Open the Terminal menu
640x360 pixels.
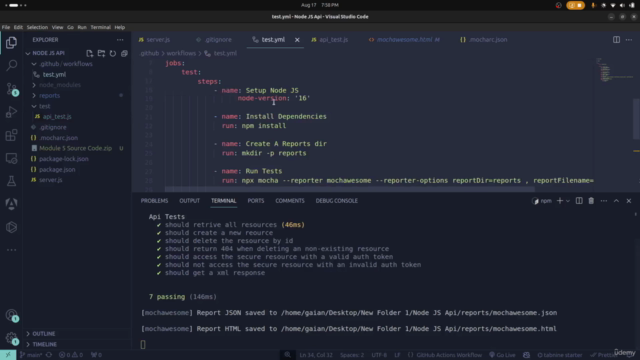pos(100,27)
